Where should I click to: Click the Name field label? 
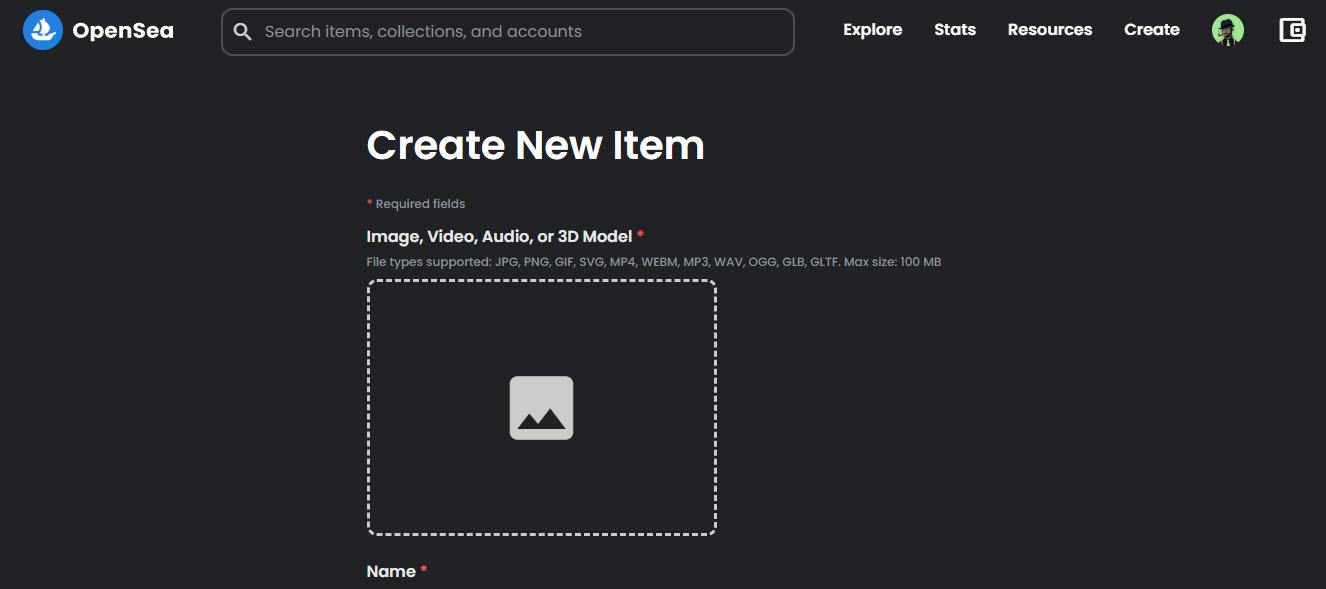click(x=391, y=572)
